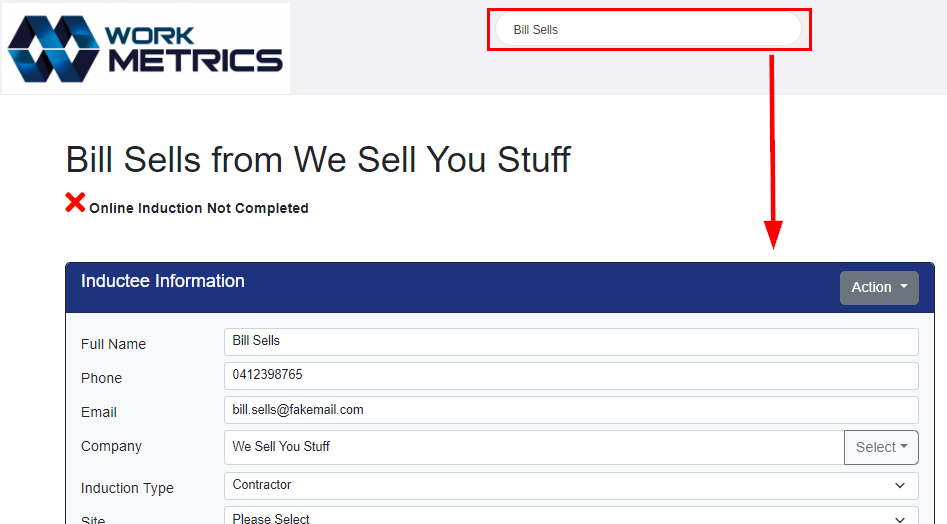
Task: Expand the Induction Type Contractor dropdown
Action: [571, 485]
